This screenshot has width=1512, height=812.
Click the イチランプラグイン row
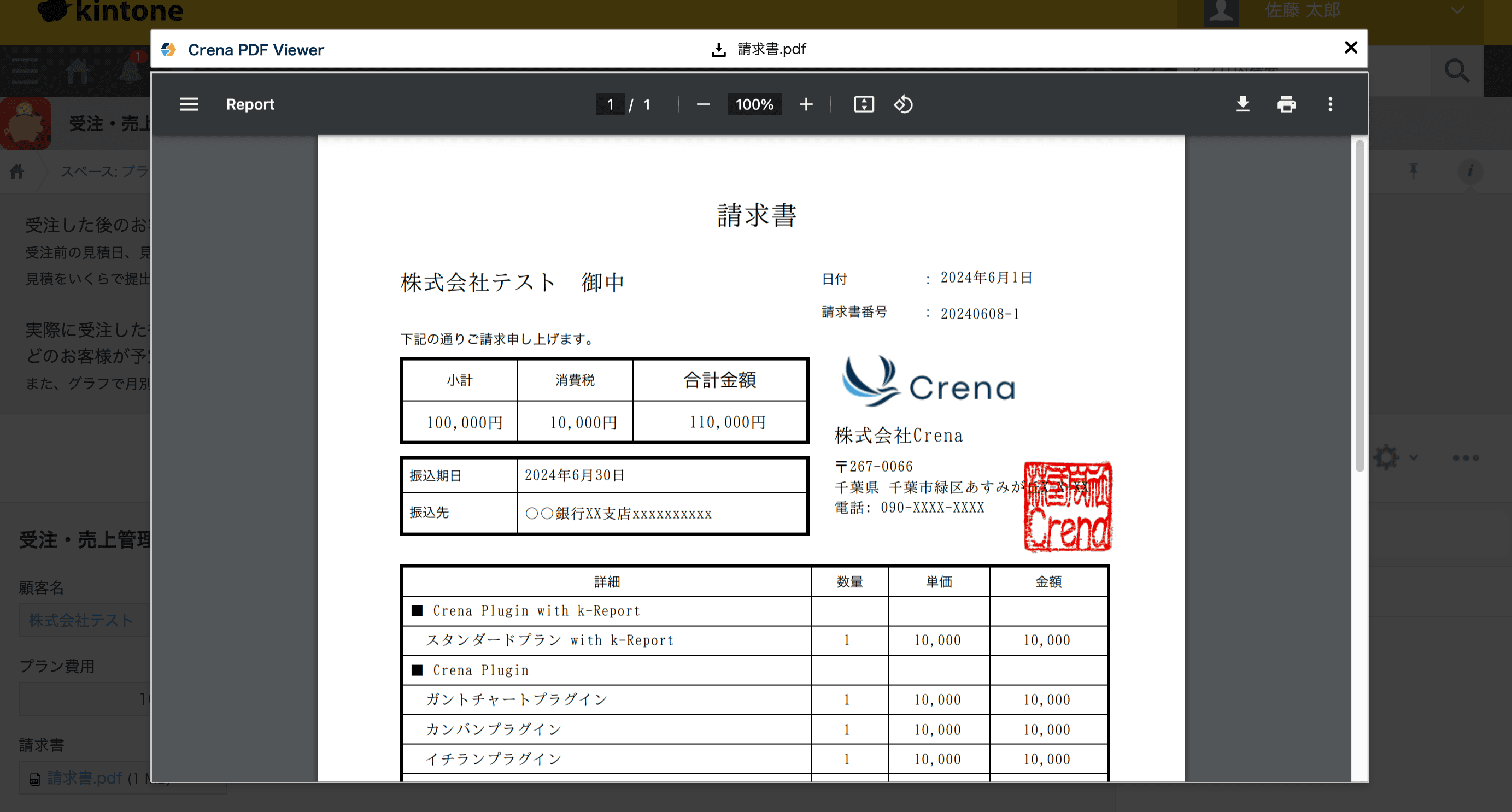click(755, 758)
